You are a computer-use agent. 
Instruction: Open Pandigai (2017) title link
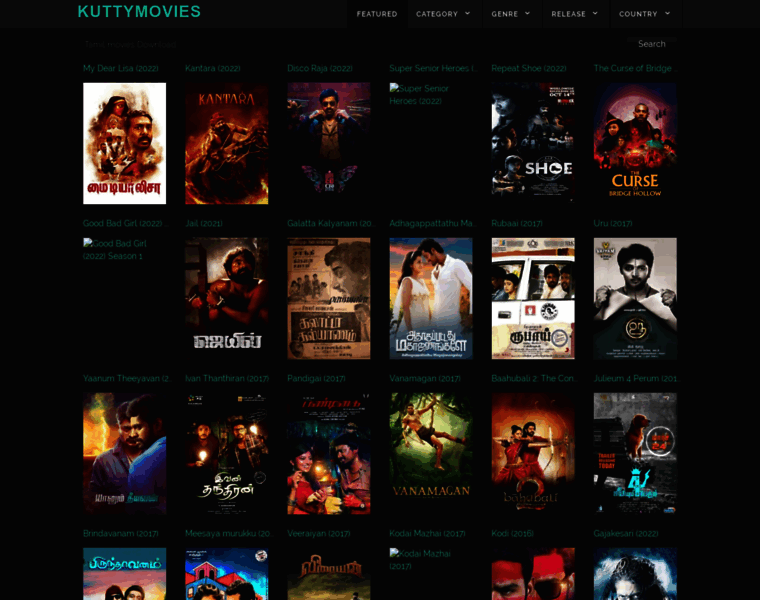[316, 379]
